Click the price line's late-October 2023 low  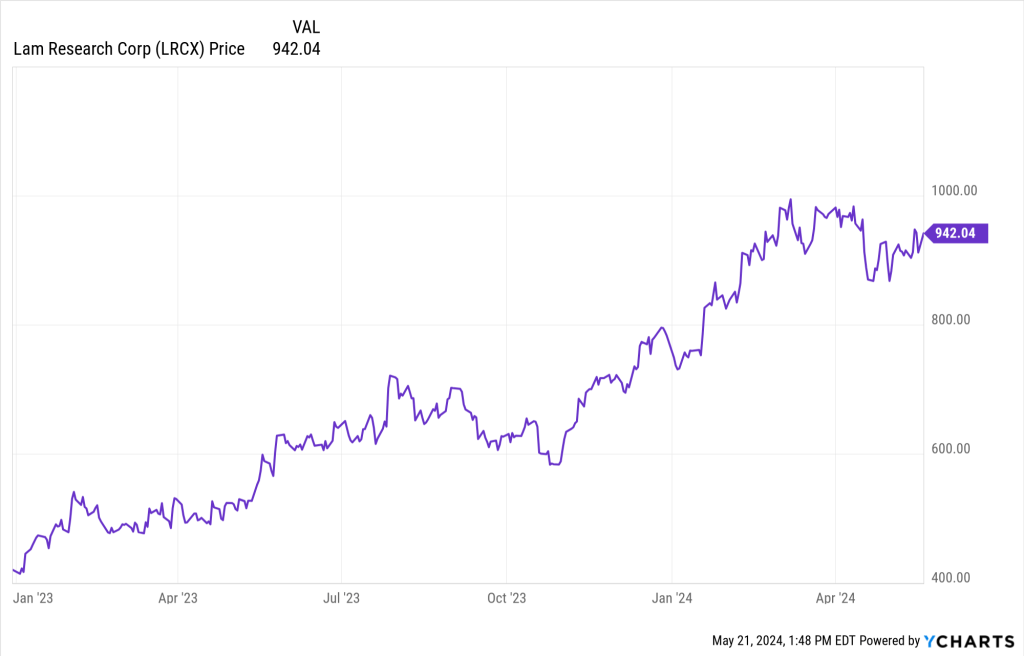tap(553, 465)
